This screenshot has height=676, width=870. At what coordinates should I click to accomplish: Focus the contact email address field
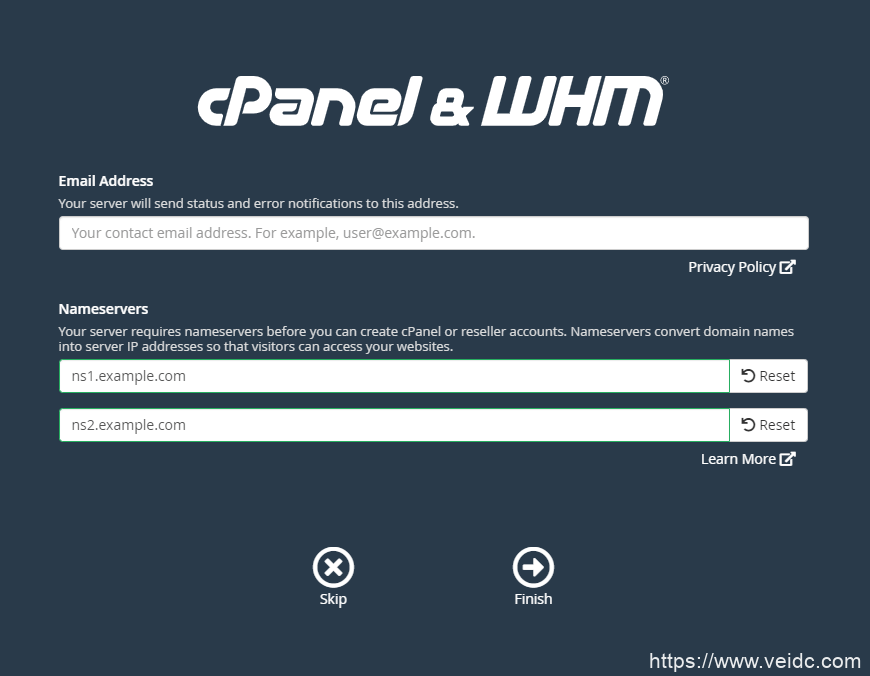(x=433, y=233)
